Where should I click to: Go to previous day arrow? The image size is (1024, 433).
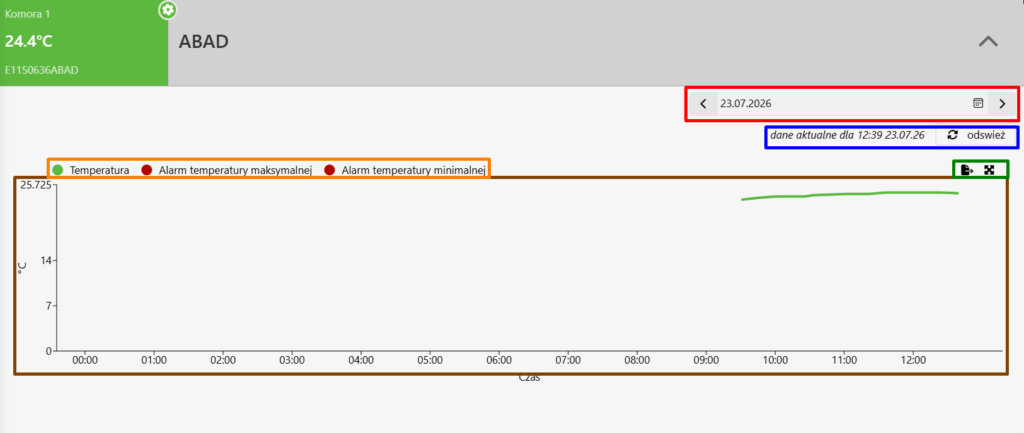[x=703, y=103]
